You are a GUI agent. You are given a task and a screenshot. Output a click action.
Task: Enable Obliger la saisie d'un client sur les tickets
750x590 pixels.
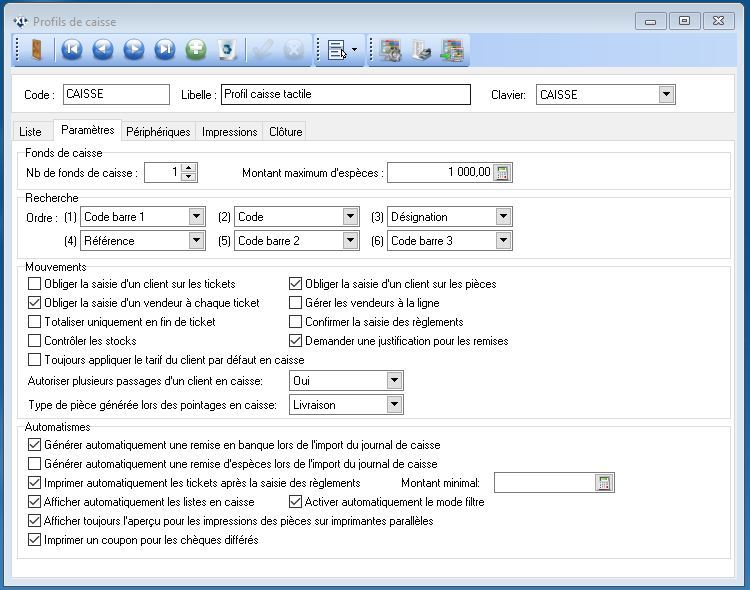point(34,284)
